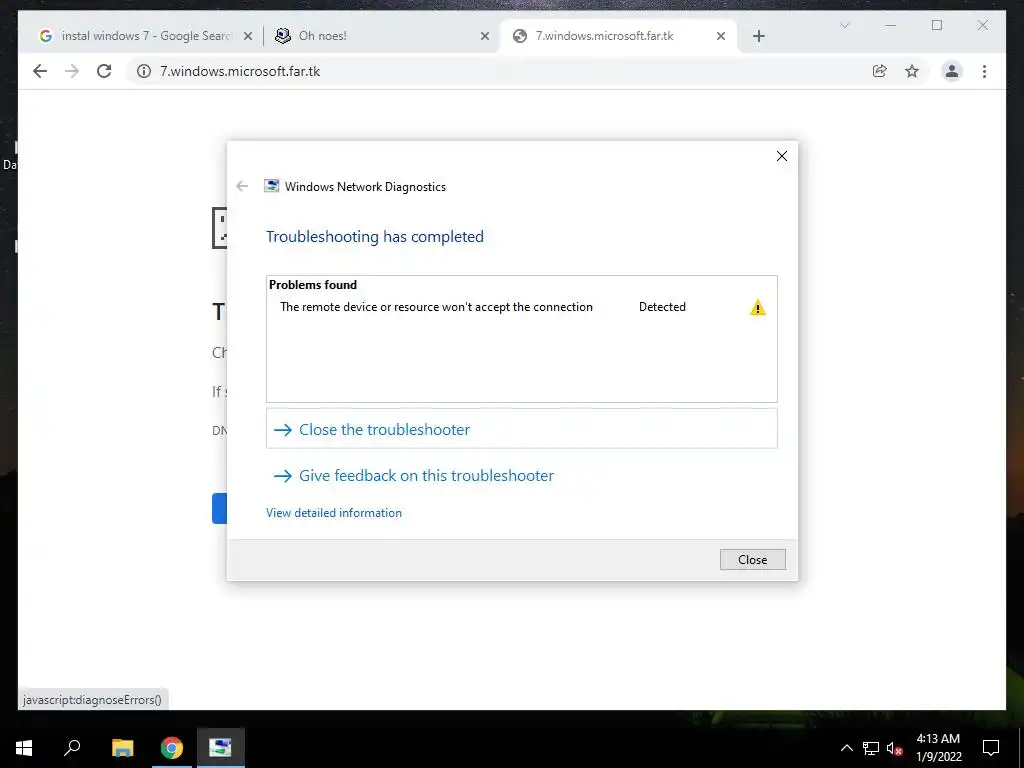Open the muted volume tray icon
This screenshot has width=1024, height=768.
point(894,748)
